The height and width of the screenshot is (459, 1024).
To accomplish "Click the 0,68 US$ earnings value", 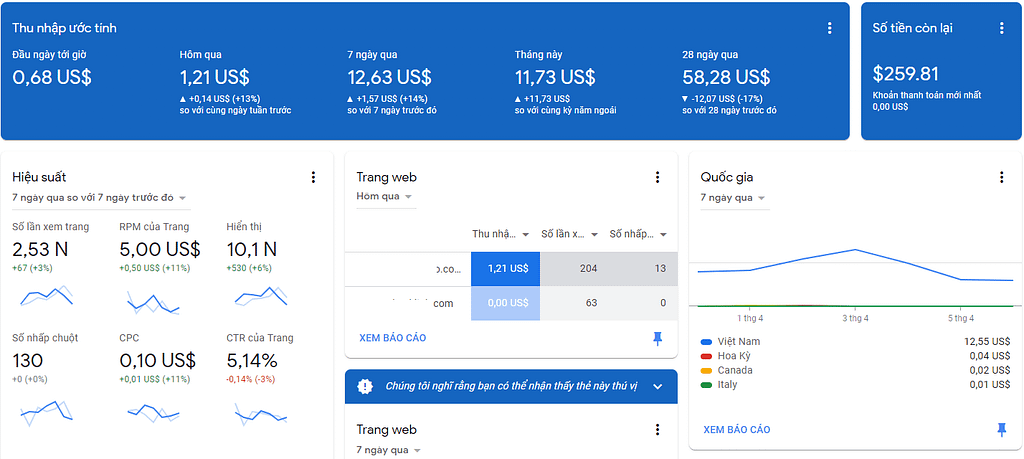I will (52, 77).
